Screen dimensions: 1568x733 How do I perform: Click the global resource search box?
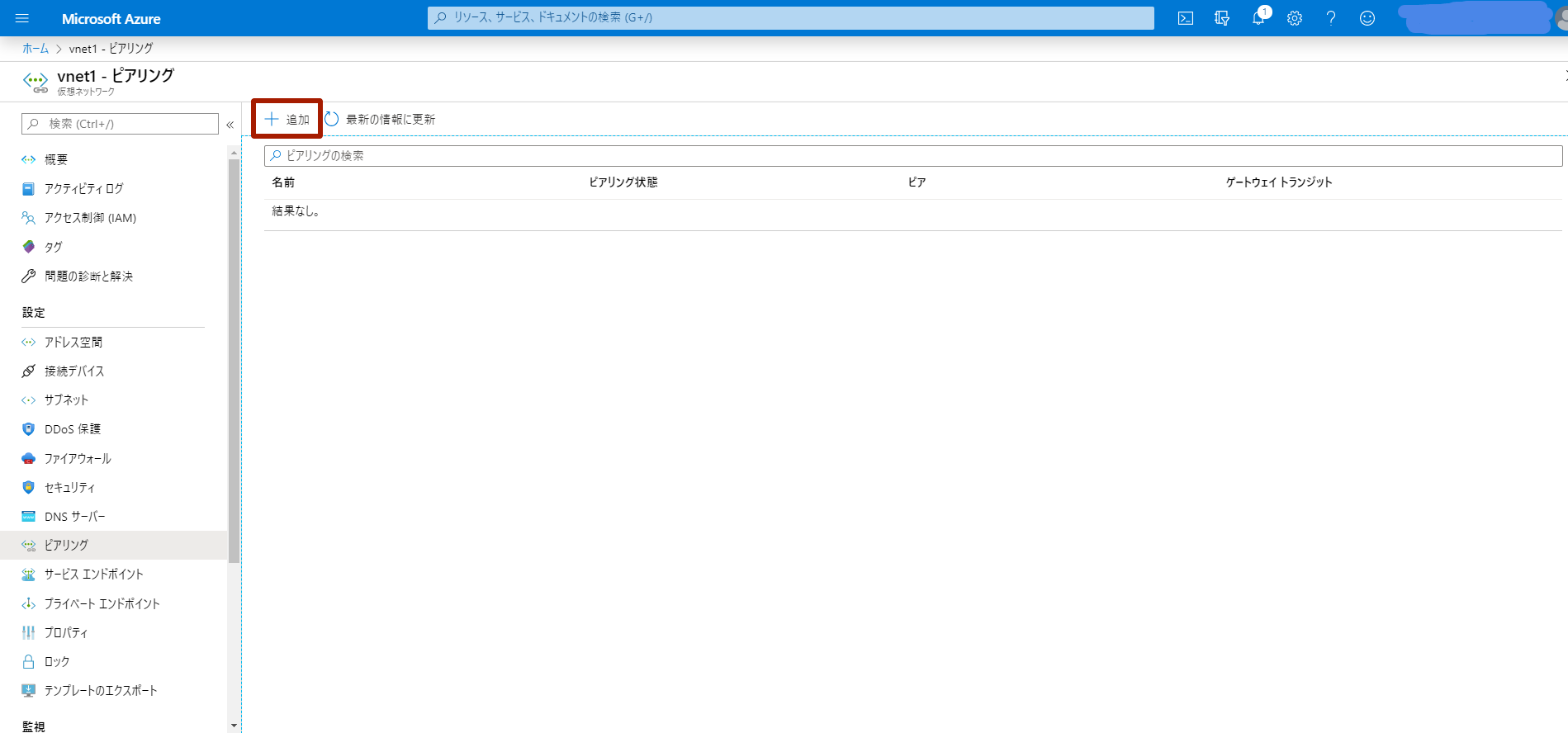click(790, 17)
